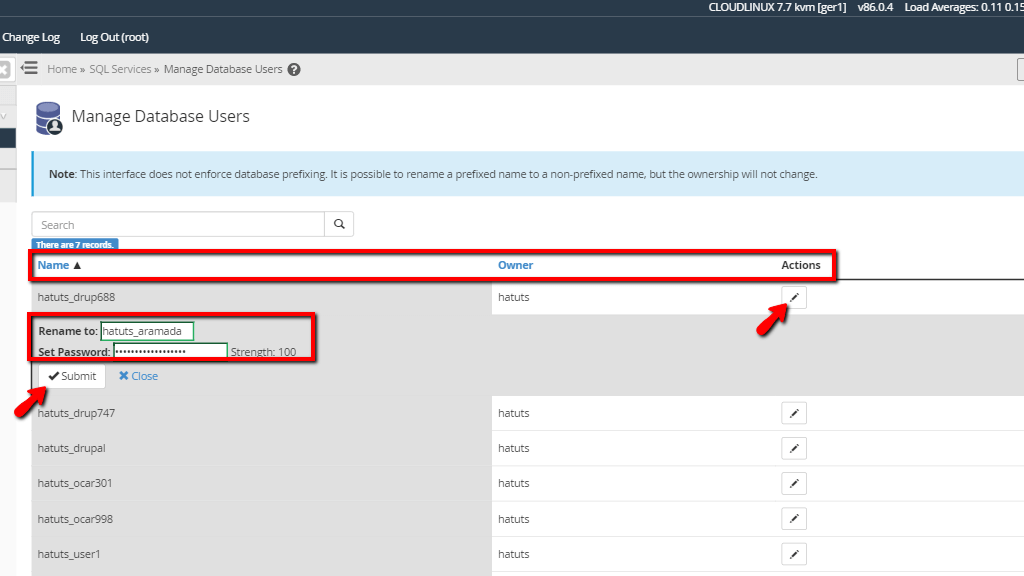Close the rename user form

(138, 376)
